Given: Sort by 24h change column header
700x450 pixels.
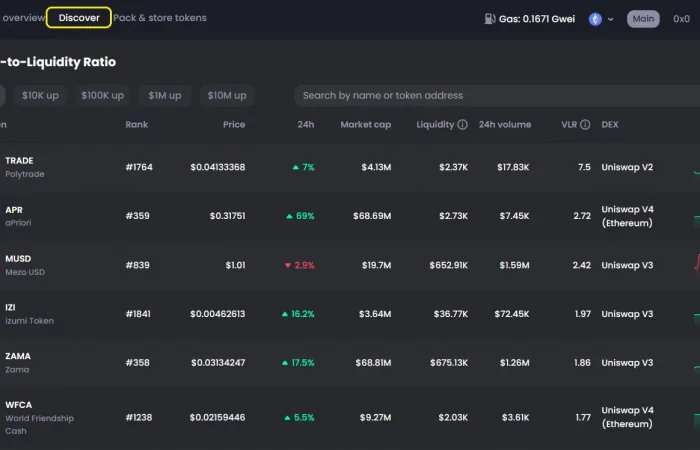Looking at the screenshot, I should (306, 125).
